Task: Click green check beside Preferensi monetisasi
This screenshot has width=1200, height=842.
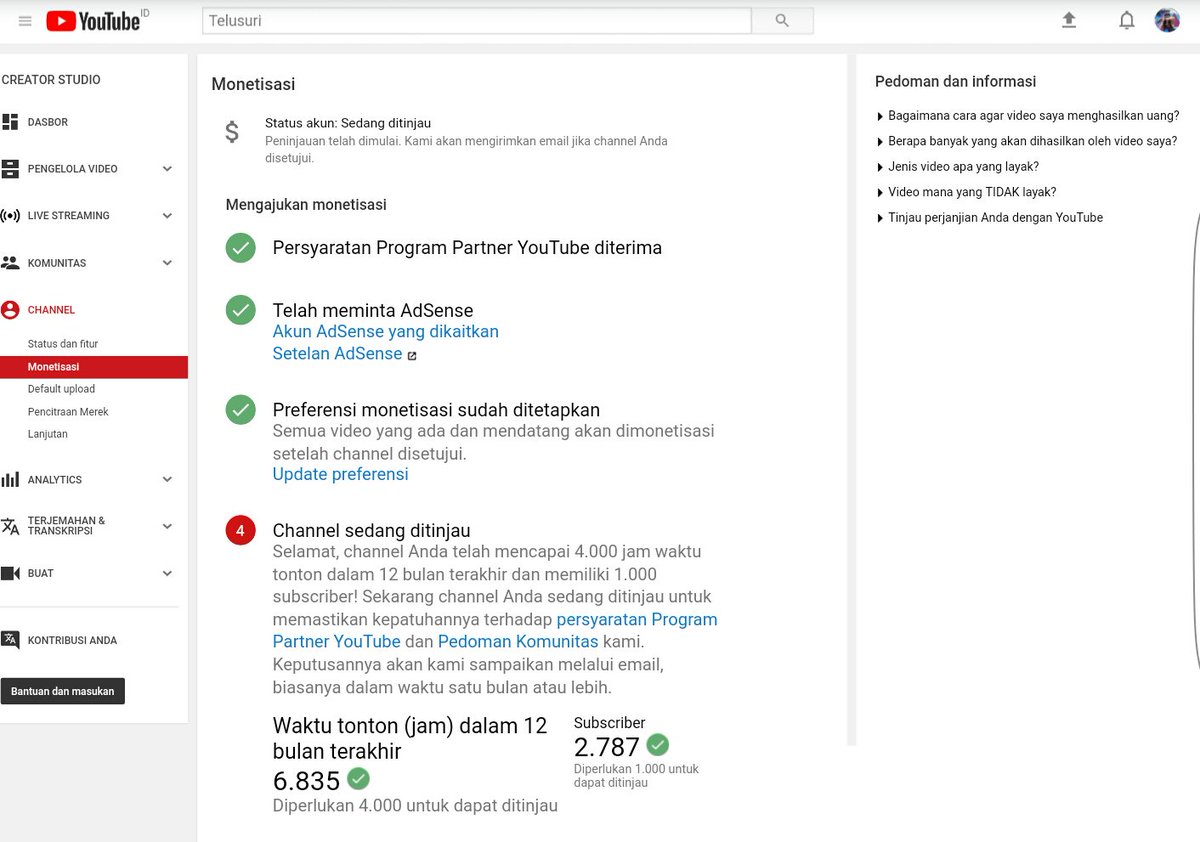Action: pos(240,409)
